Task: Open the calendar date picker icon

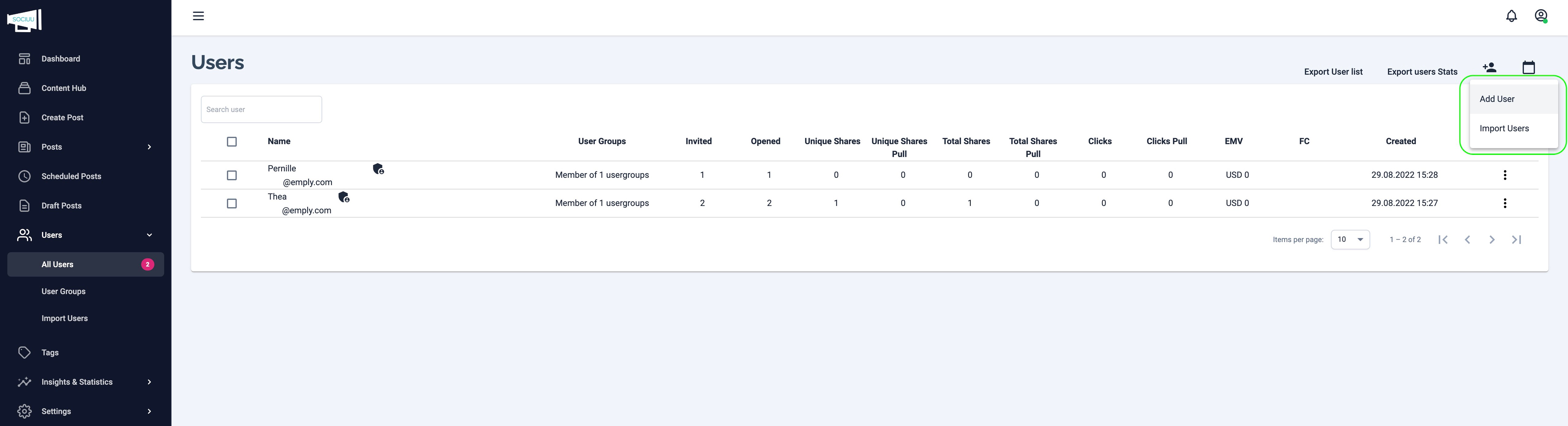Action: 1528,68
